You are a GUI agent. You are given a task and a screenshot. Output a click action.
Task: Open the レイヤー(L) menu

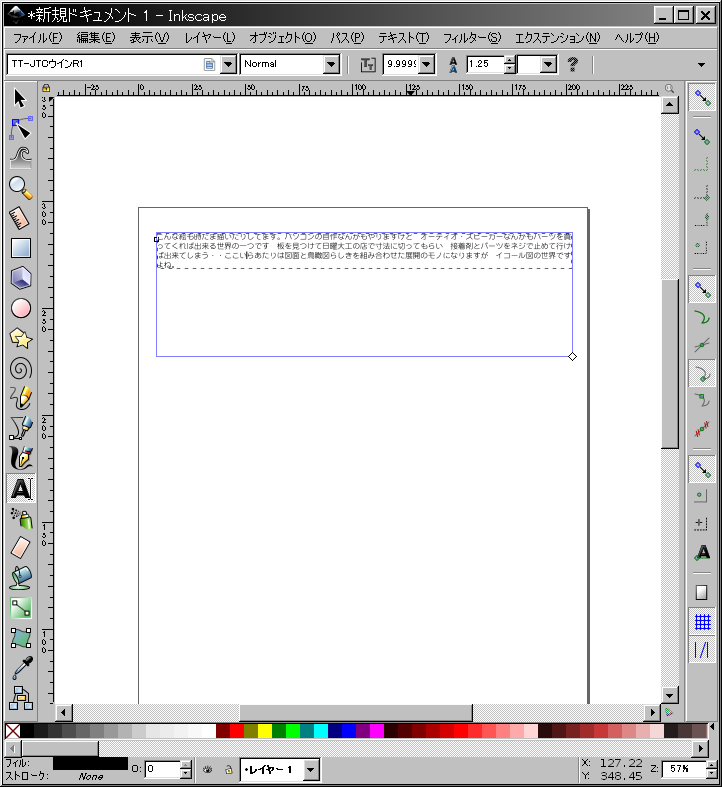(209, 38)
